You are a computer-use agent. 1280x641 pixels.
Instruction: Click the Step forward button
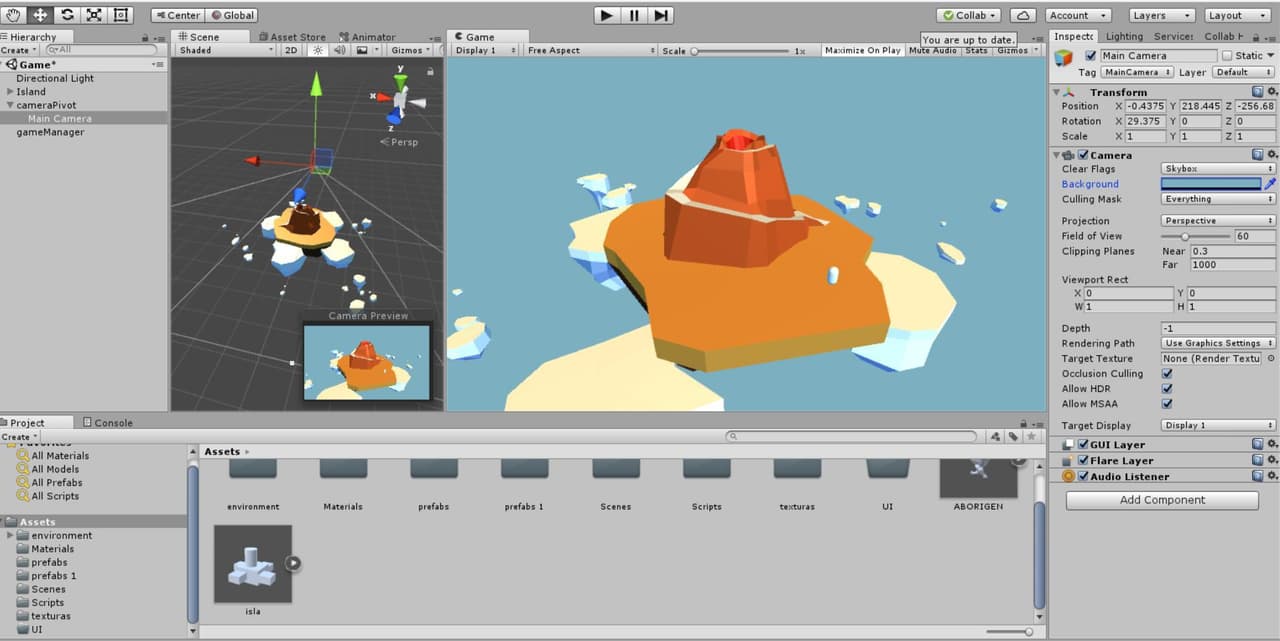pos(660,15)
